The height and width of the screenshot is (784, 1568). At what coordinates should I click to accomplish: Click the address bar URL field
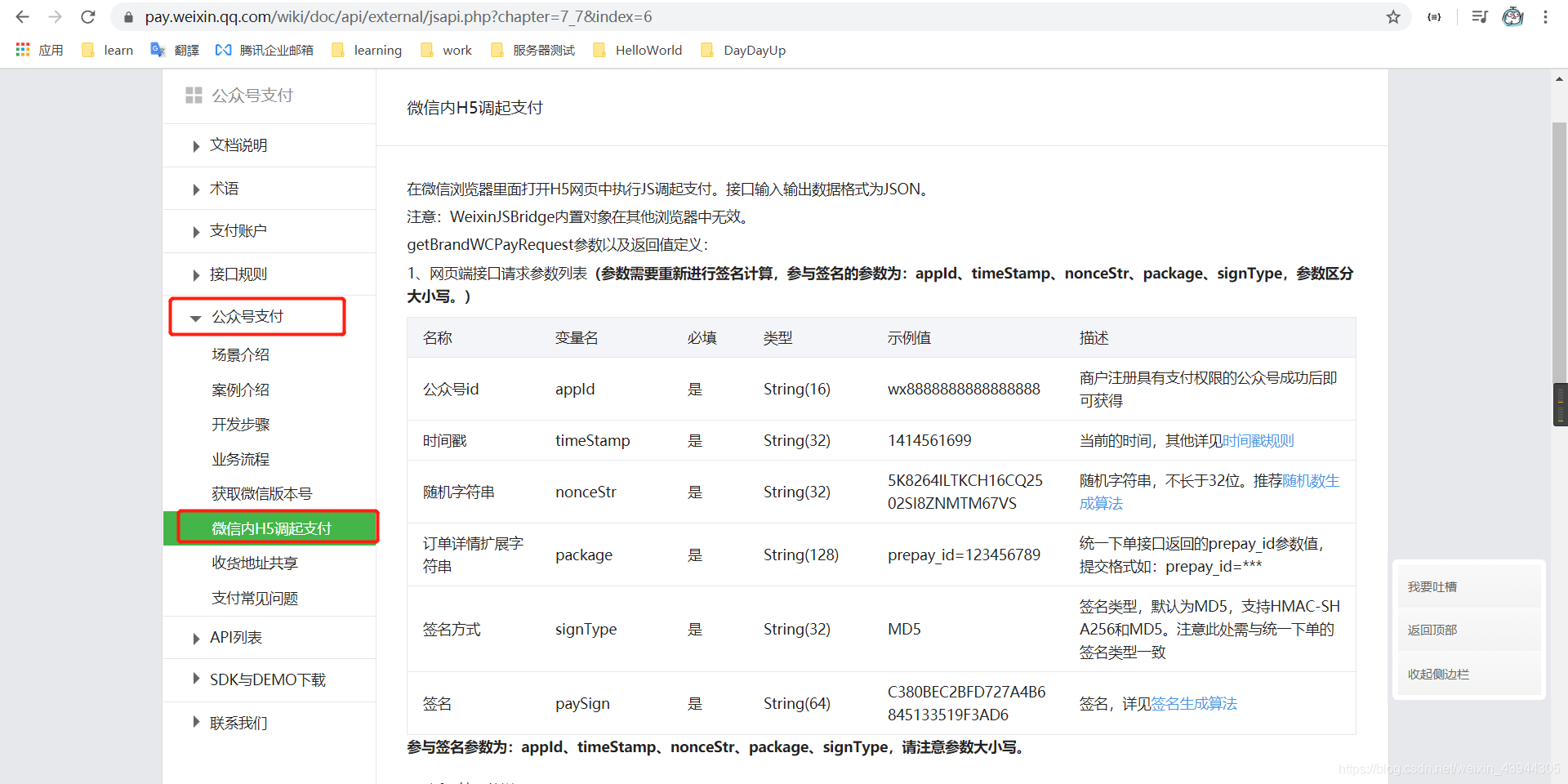759,16
